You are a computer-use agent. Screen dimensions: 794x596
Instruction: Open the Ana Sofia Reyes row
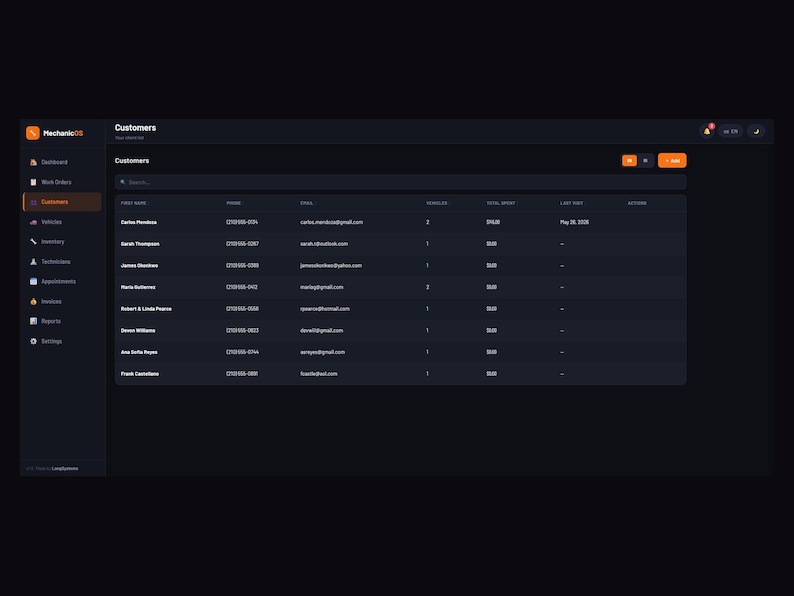click(401, 352)
